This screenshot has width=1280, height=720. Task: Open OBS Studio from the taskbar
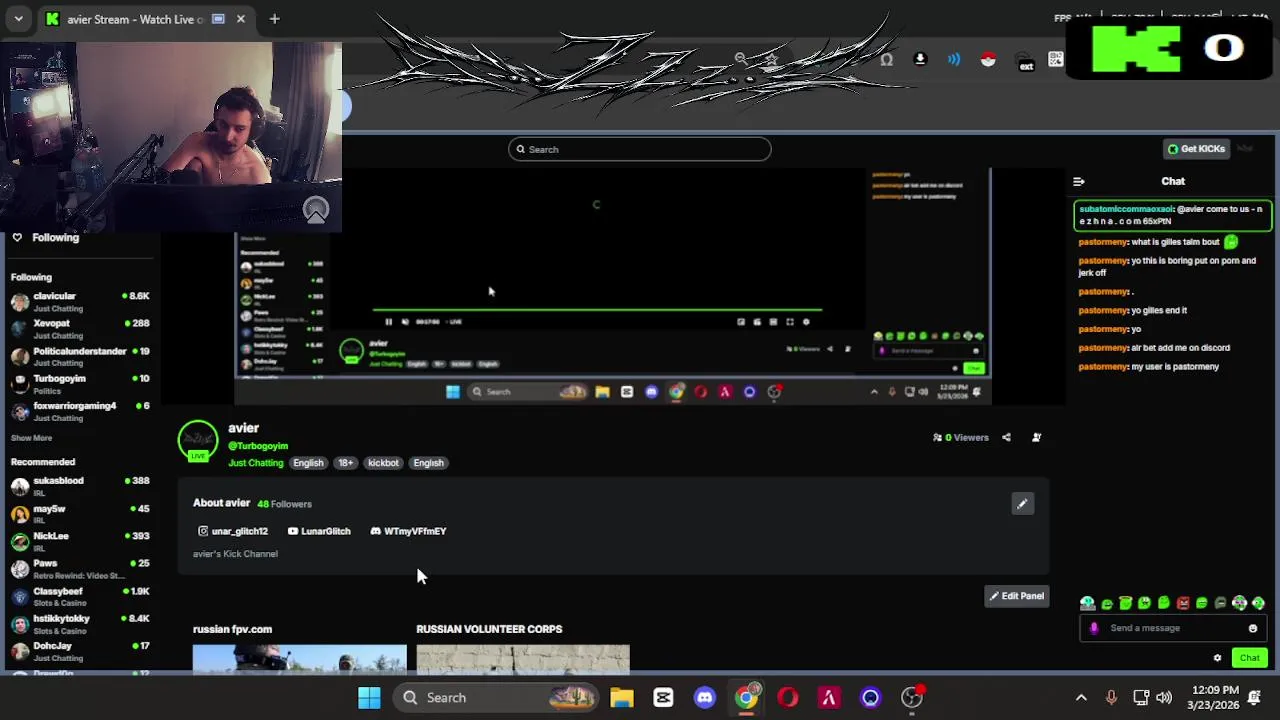(x=912, y=698)
